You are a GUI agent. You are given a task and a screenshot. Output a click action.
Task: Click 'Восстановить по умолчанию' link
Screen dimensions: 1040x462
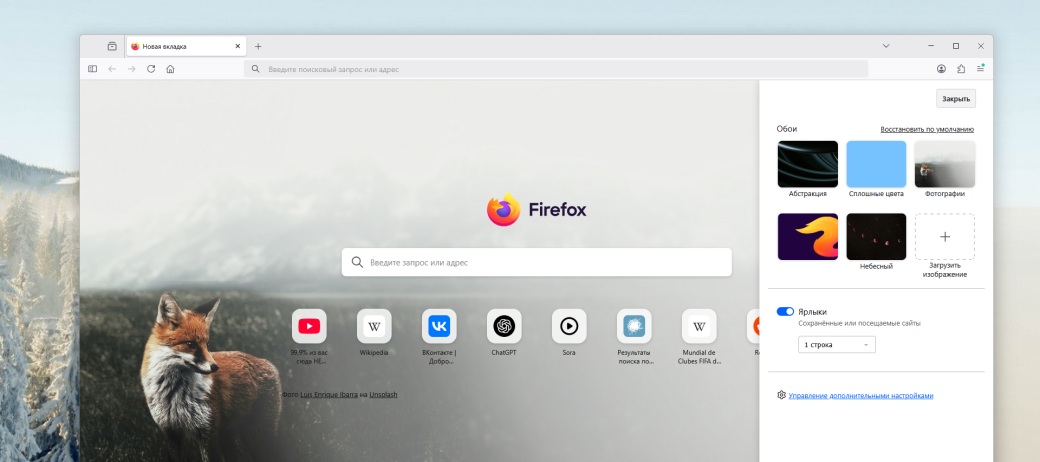tap(926, 130)
